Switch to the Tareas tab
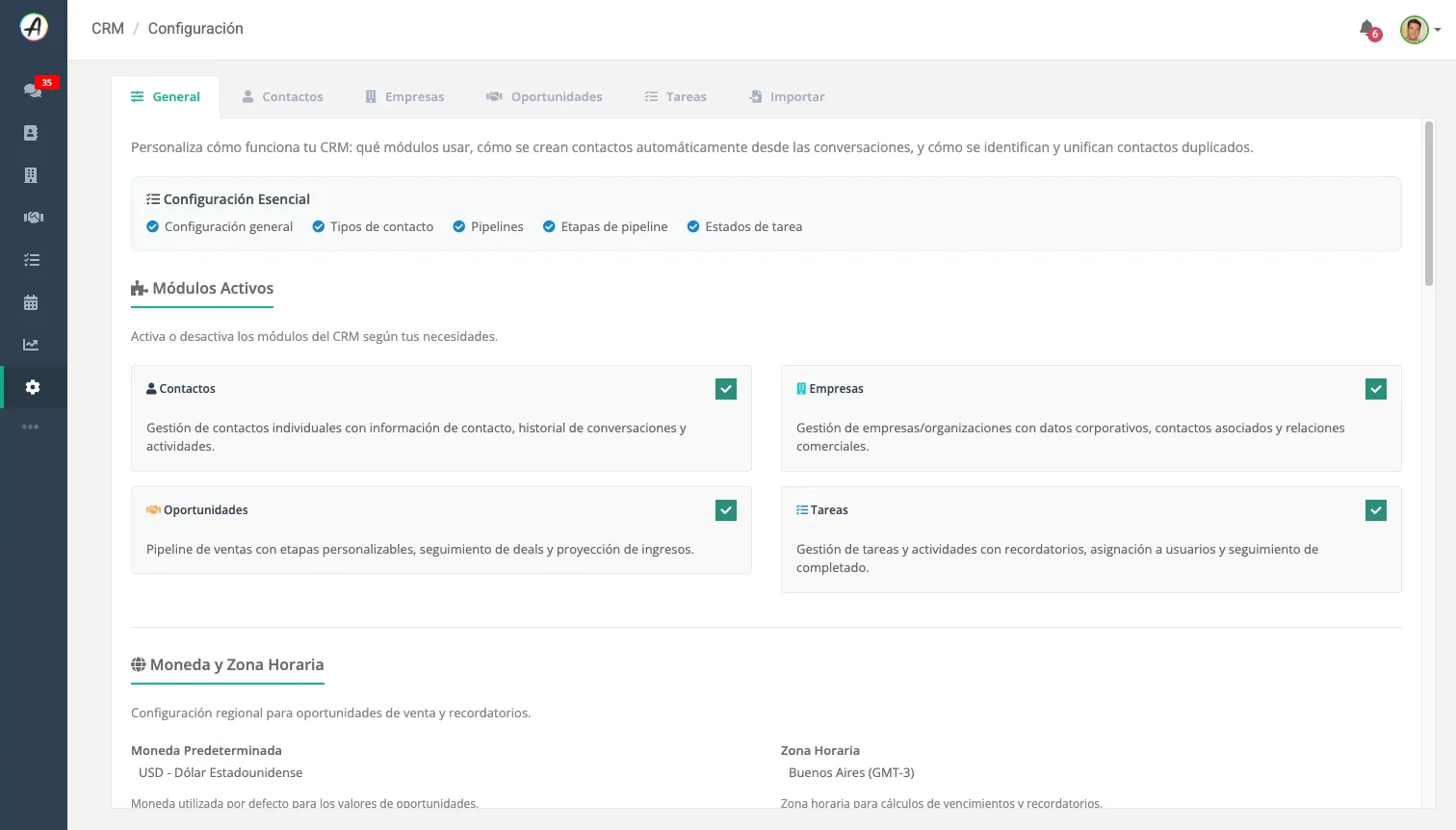 (x=675, y=97)
